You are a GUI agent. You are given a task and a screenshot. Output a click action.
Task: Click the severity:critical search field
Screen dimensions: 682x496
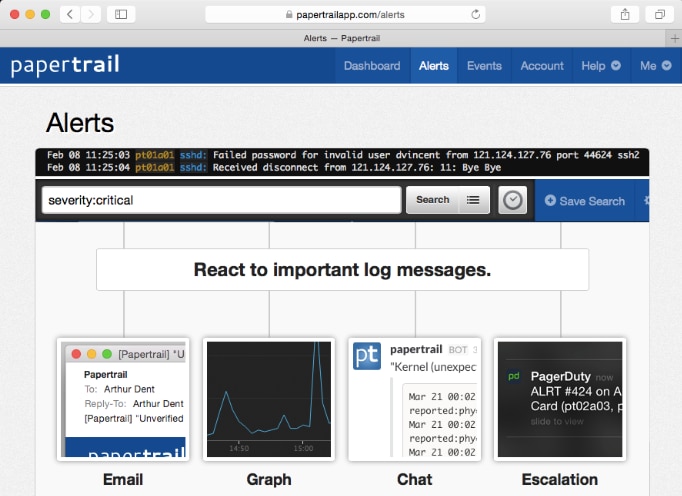pyautogui.click(x=221, y=200)
